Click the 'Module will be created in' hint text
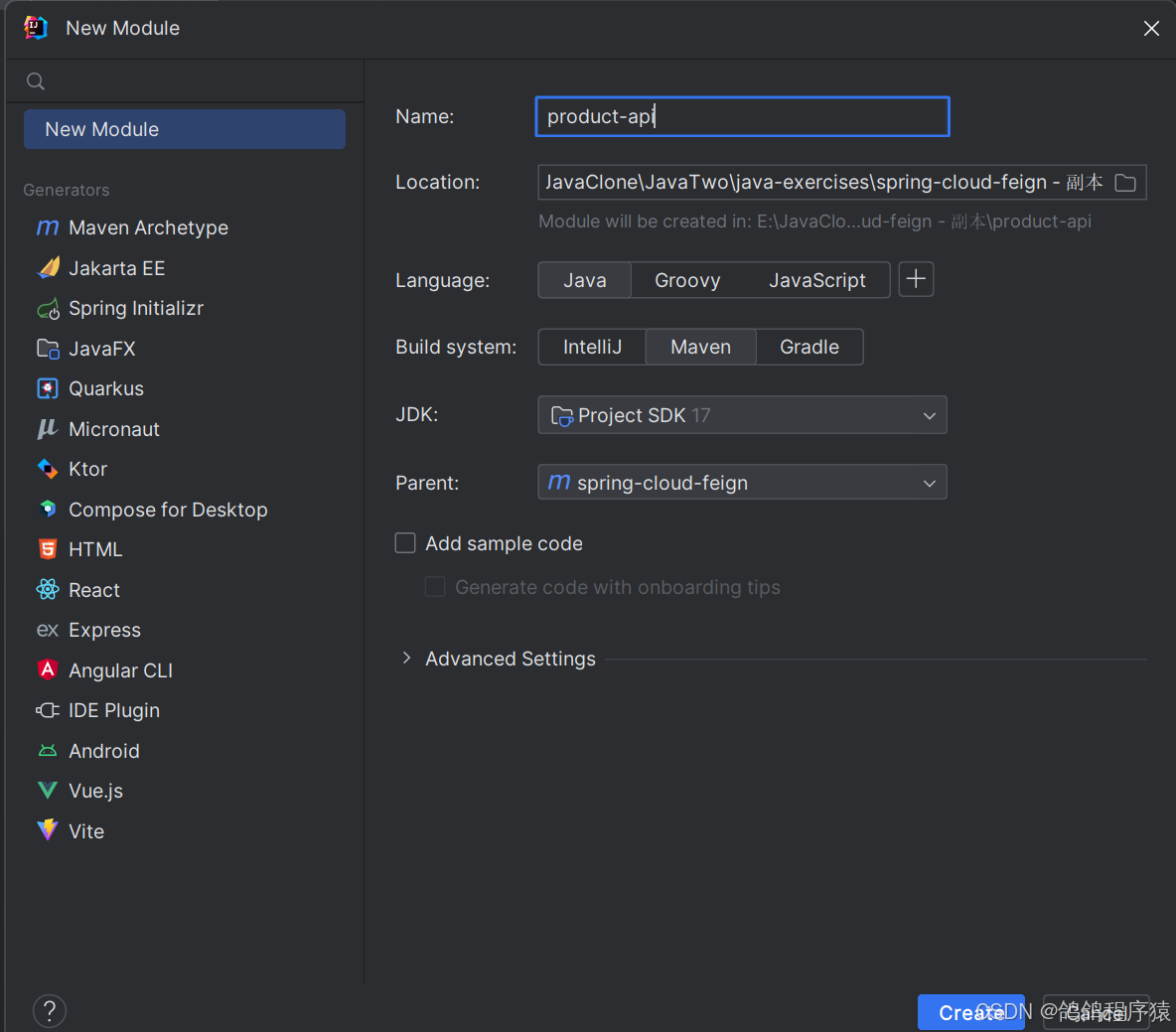 click(x=814, y=221)
